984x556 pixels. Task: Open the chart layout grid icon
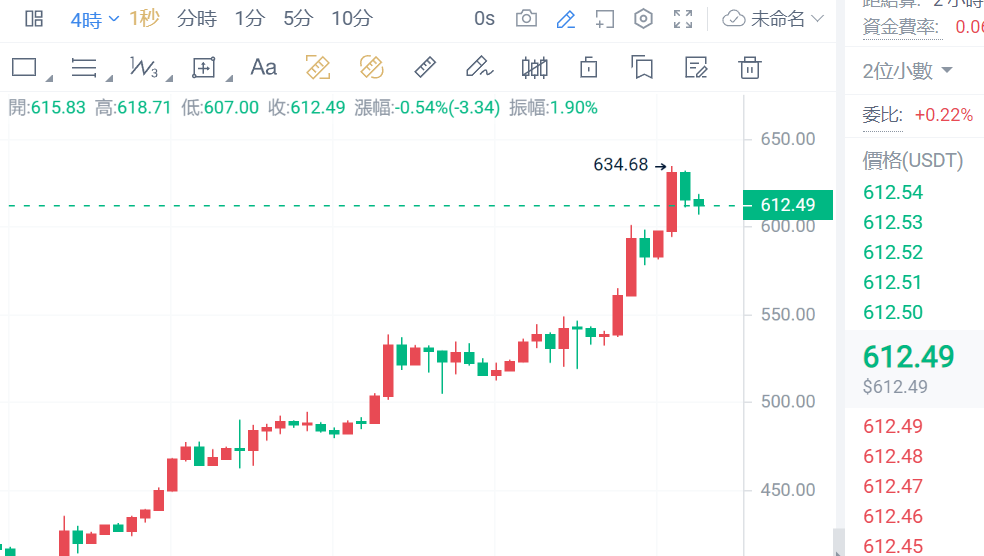pyautogui.click(x=34, y=18)
